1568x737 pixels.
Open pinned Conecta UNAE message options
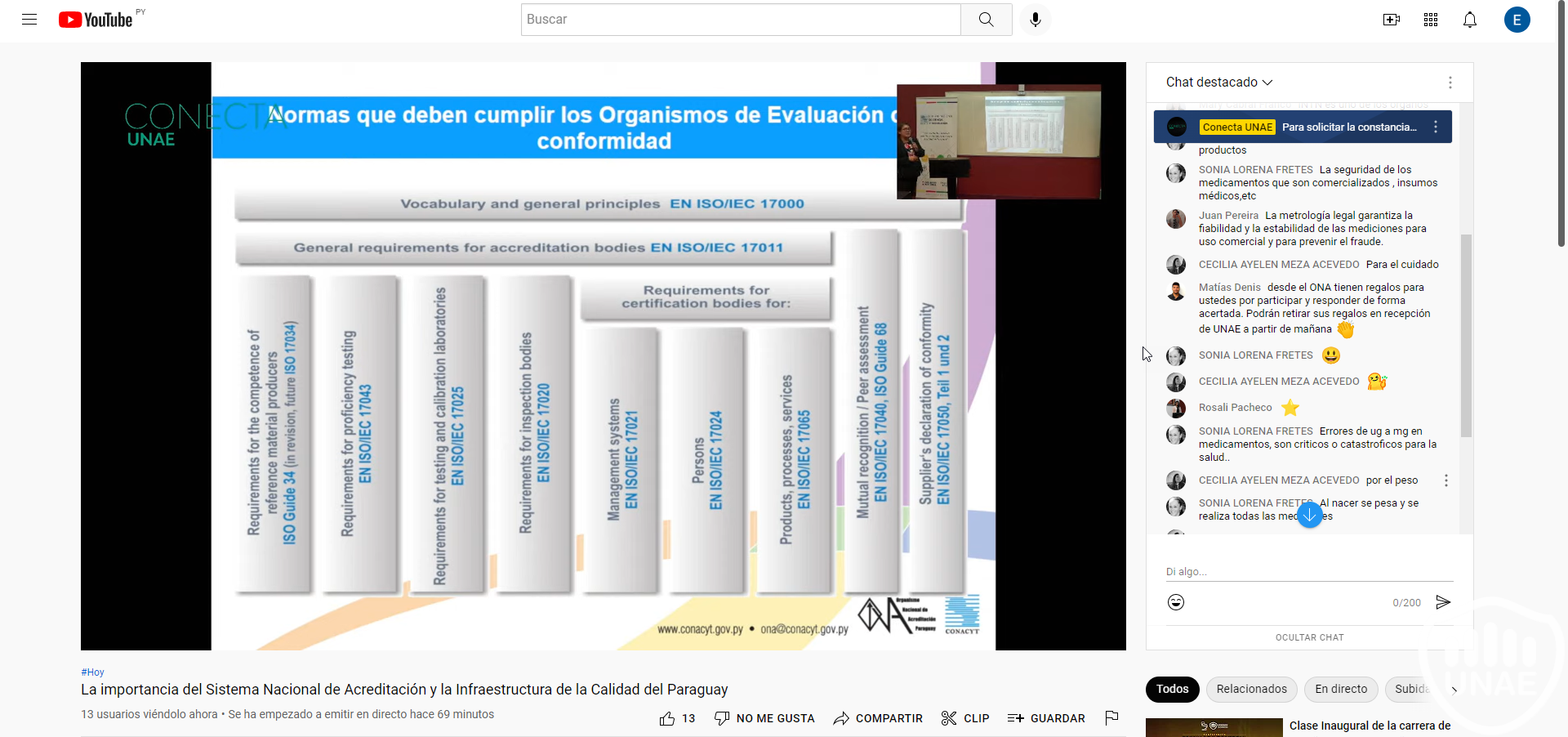click(x=1436, y=127)
